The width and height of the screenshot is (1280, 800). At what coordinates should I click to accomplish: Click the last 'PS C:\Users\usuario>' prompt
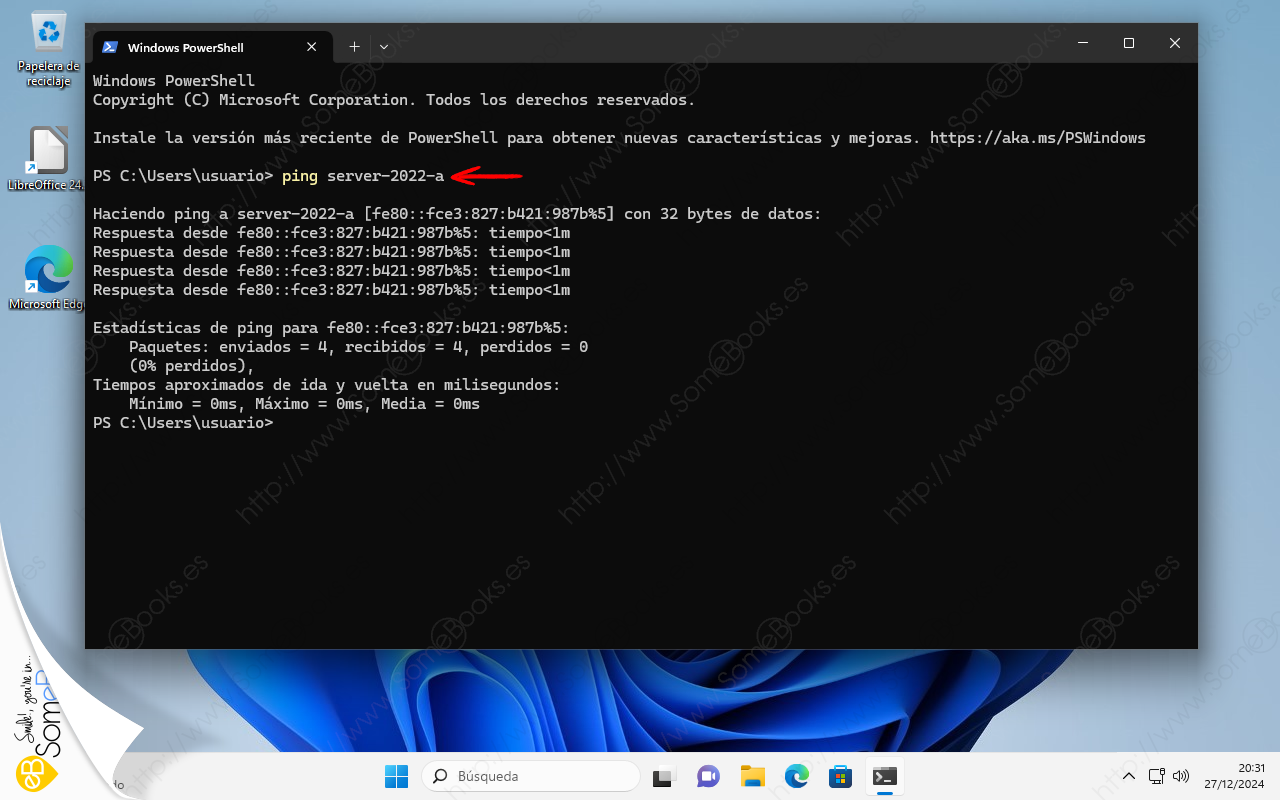183,423
